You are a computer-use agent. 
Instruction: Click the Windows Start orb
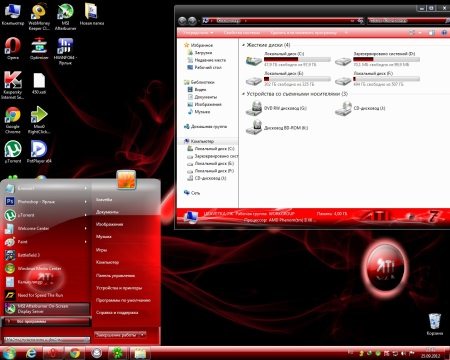(9, 353)
